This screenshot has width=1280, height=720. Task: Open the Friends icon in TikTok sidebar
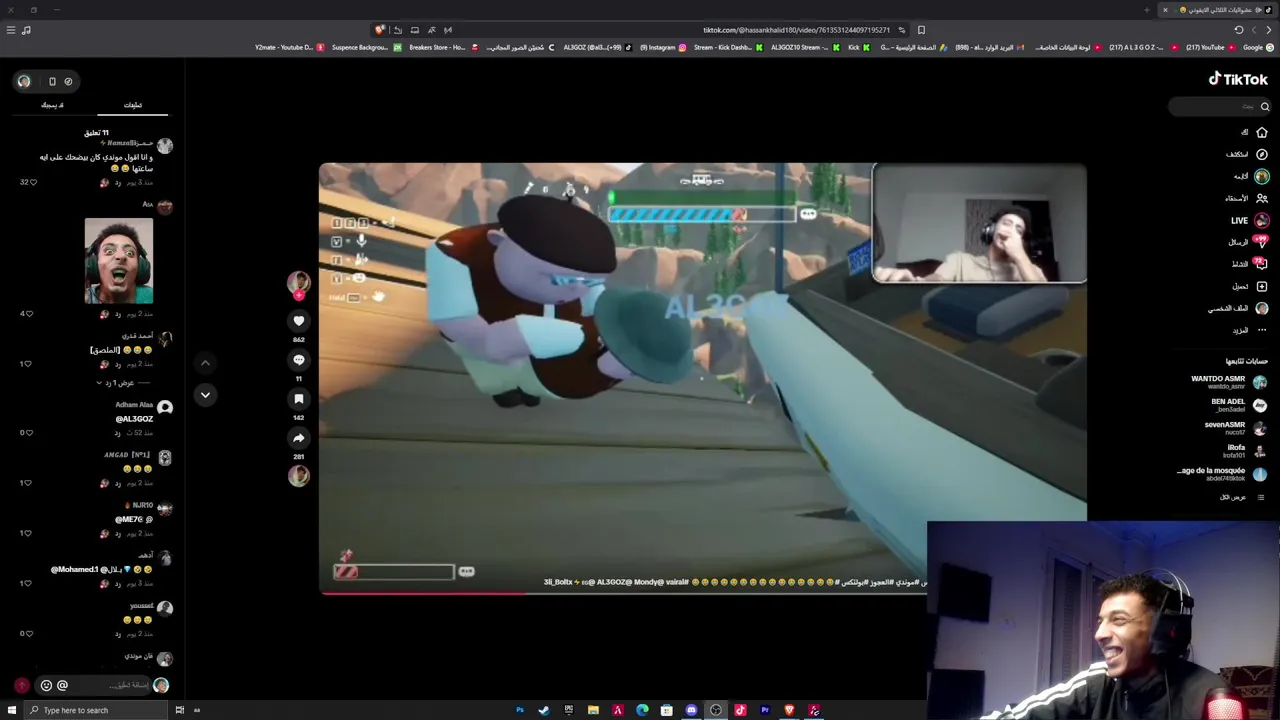1262,198
